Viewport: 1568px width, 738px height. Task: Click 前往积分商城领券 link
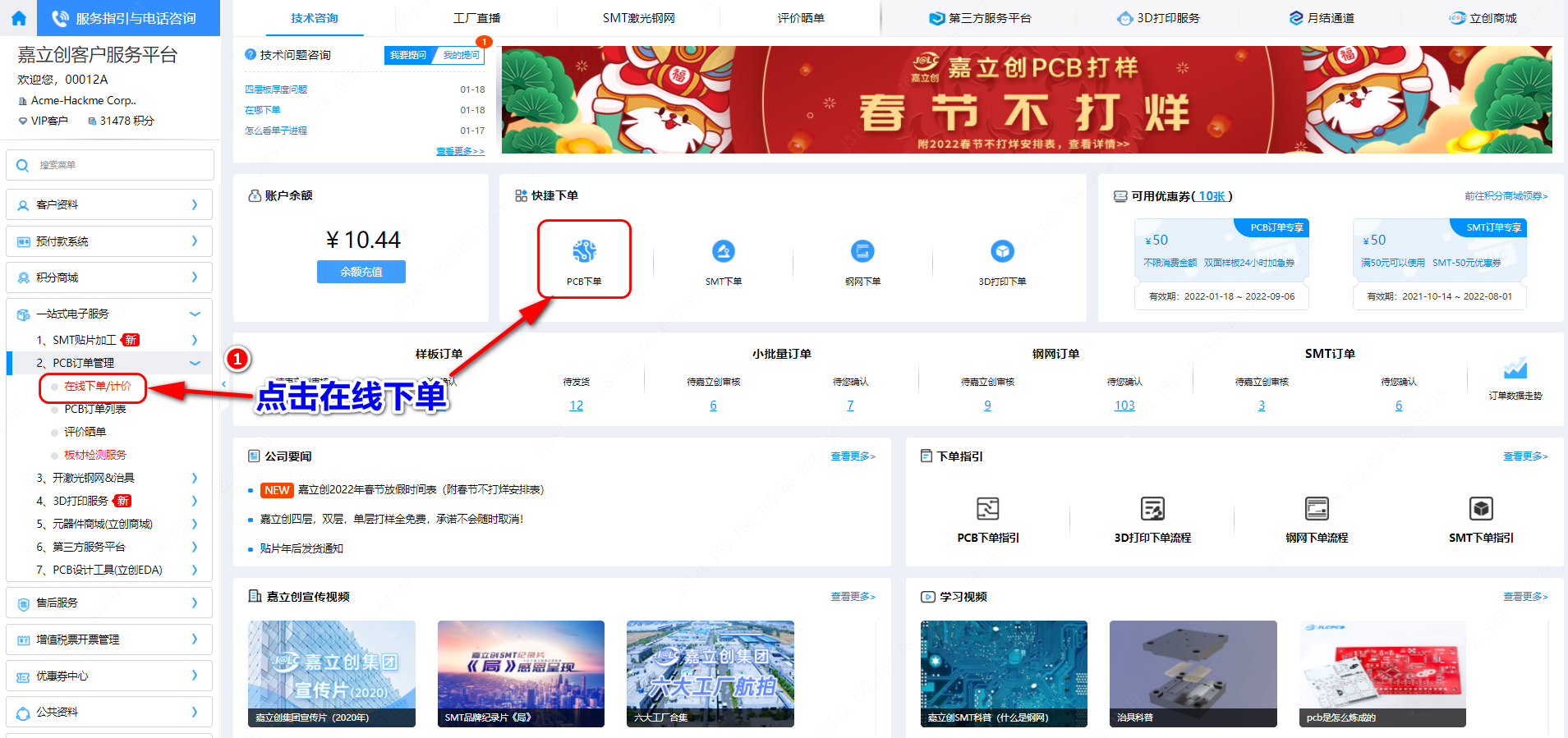point(1506,195)
